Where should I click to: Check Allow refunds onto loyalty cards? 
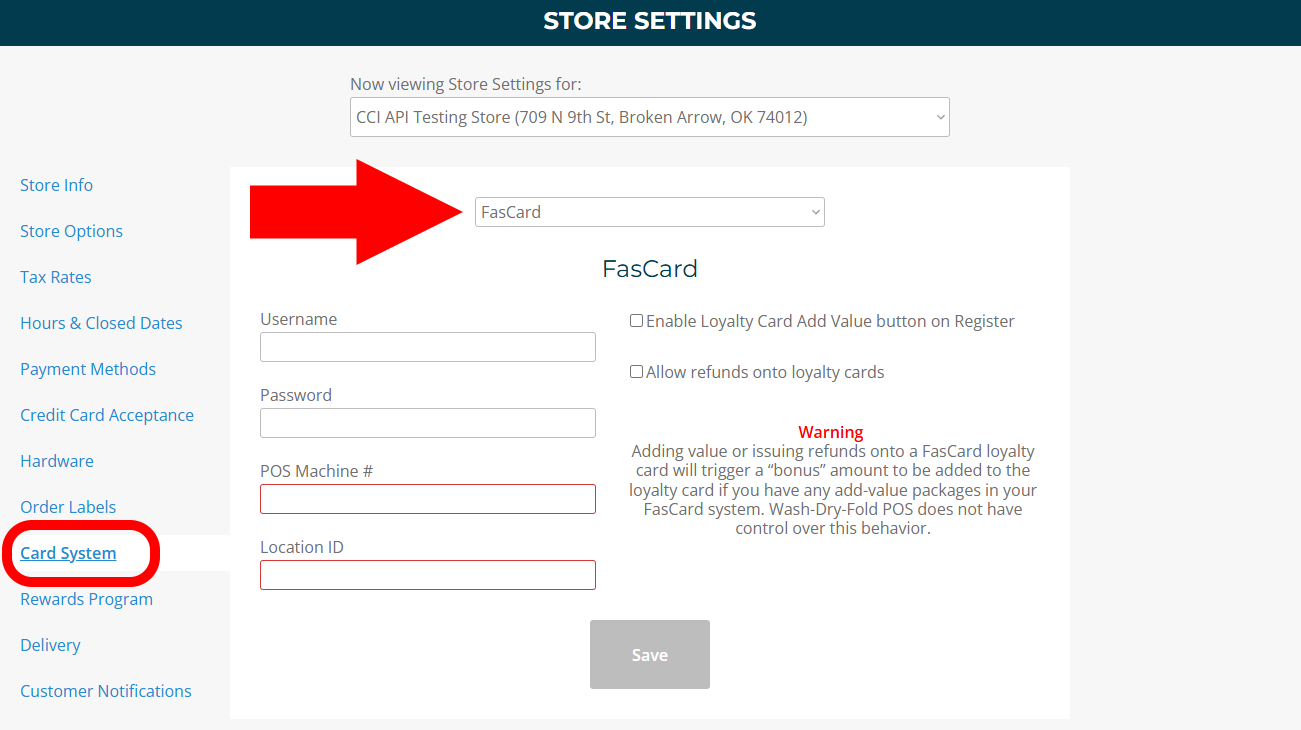point(636,372)
